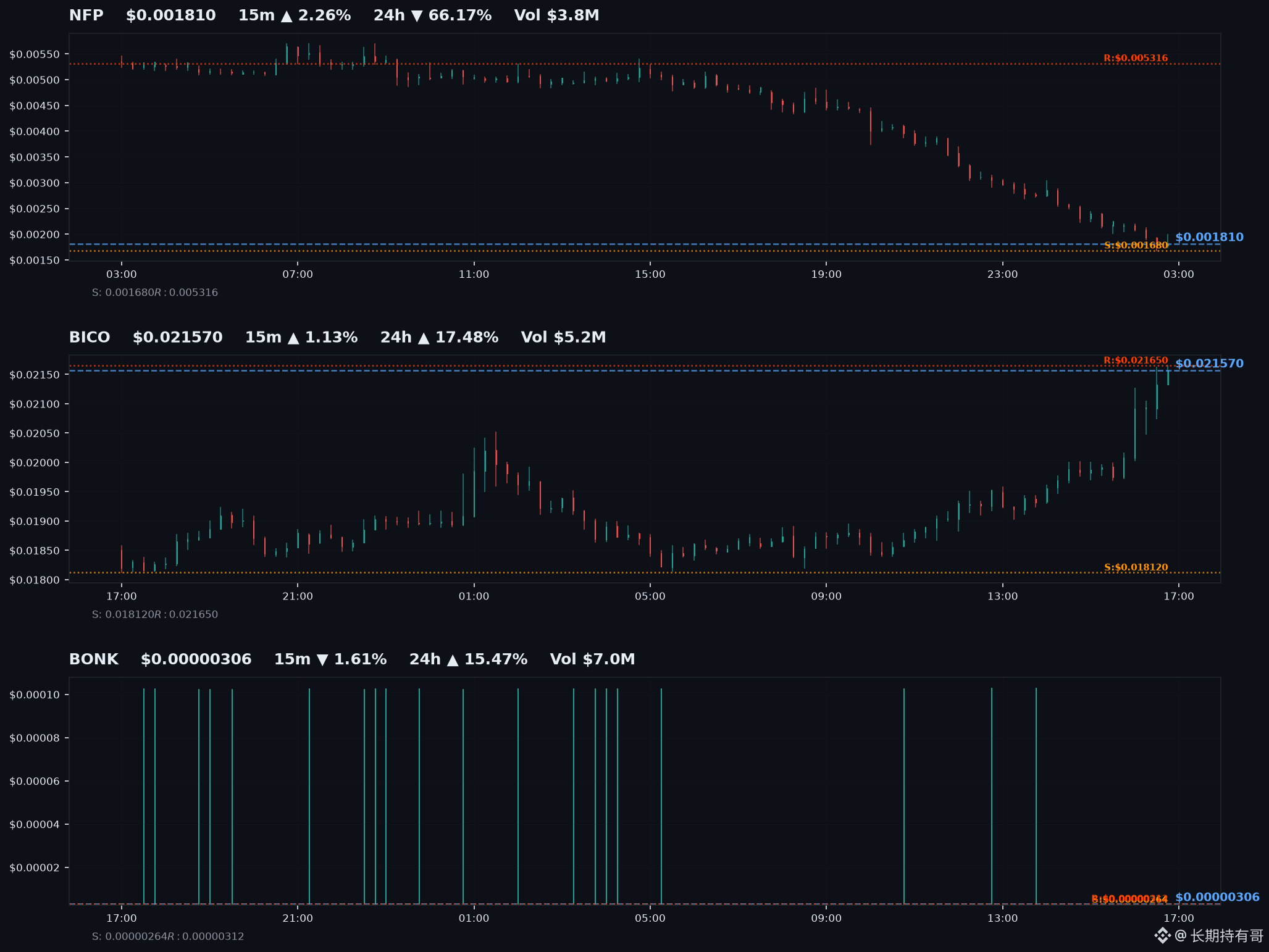This screenshot has width=1269, height=952.
Task: Click the 13:00 time label on BICO chart
Action: pos(1002,596)
